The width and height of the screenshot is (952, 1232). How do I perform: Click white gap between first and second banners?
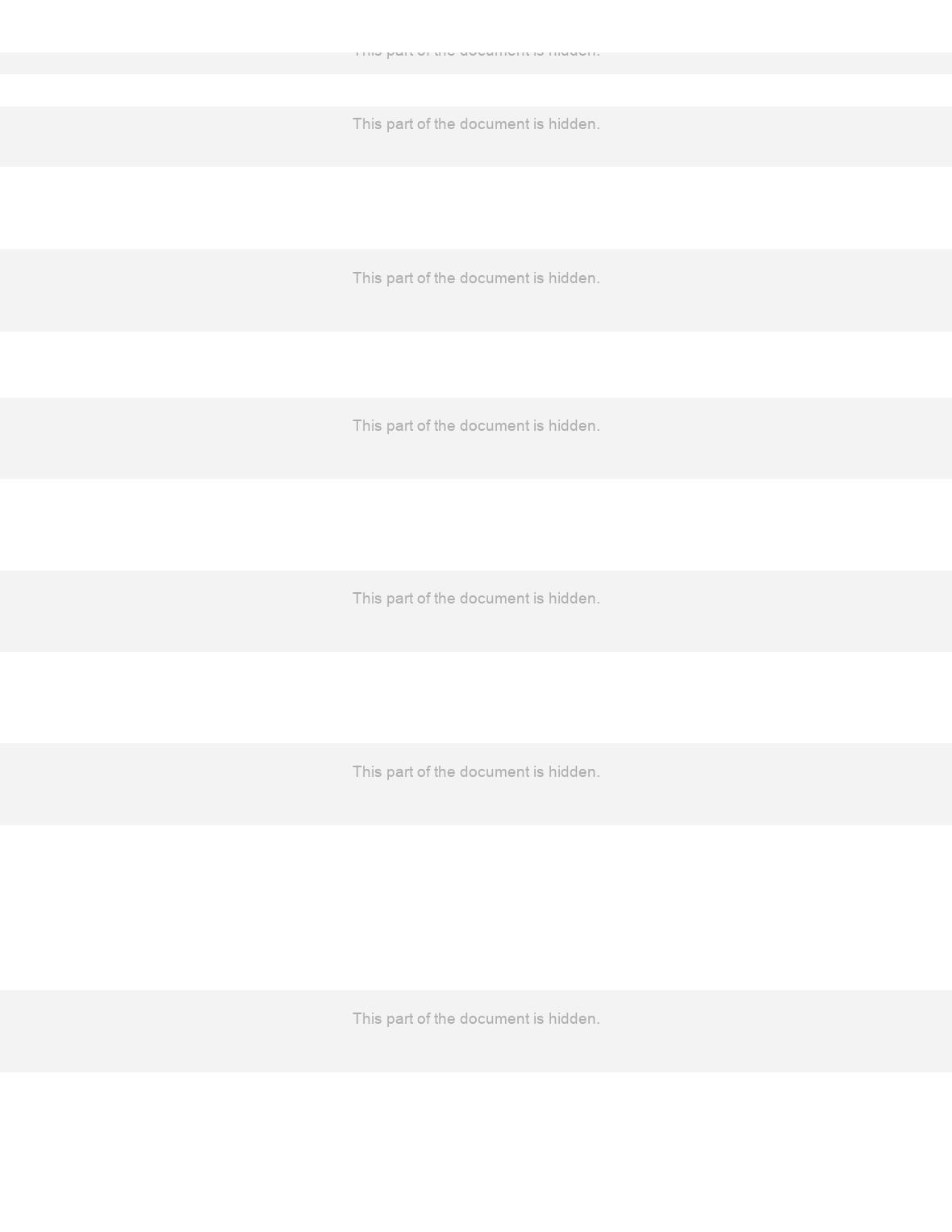click(476, 90)
